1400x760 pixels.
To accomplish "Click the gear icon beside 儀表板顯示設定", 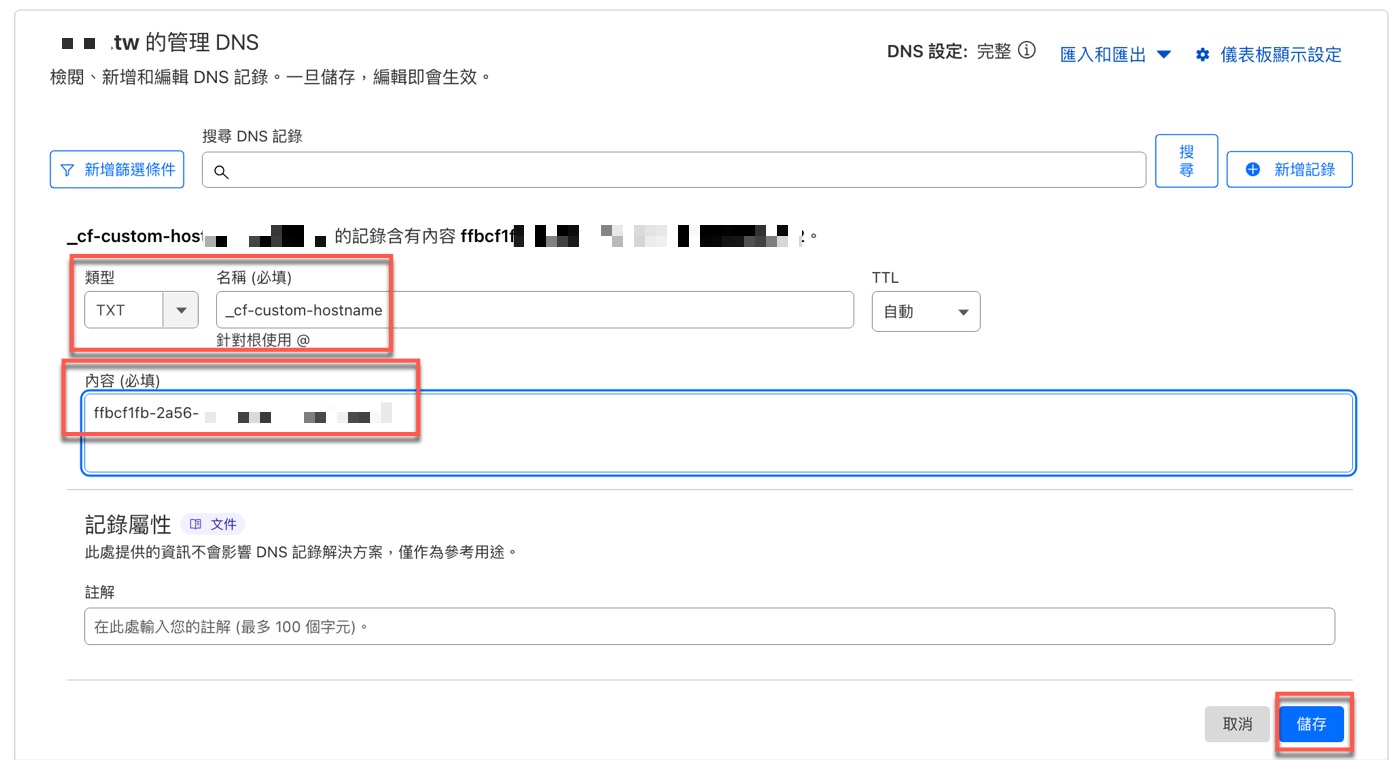I will [x=1203, y=54].
